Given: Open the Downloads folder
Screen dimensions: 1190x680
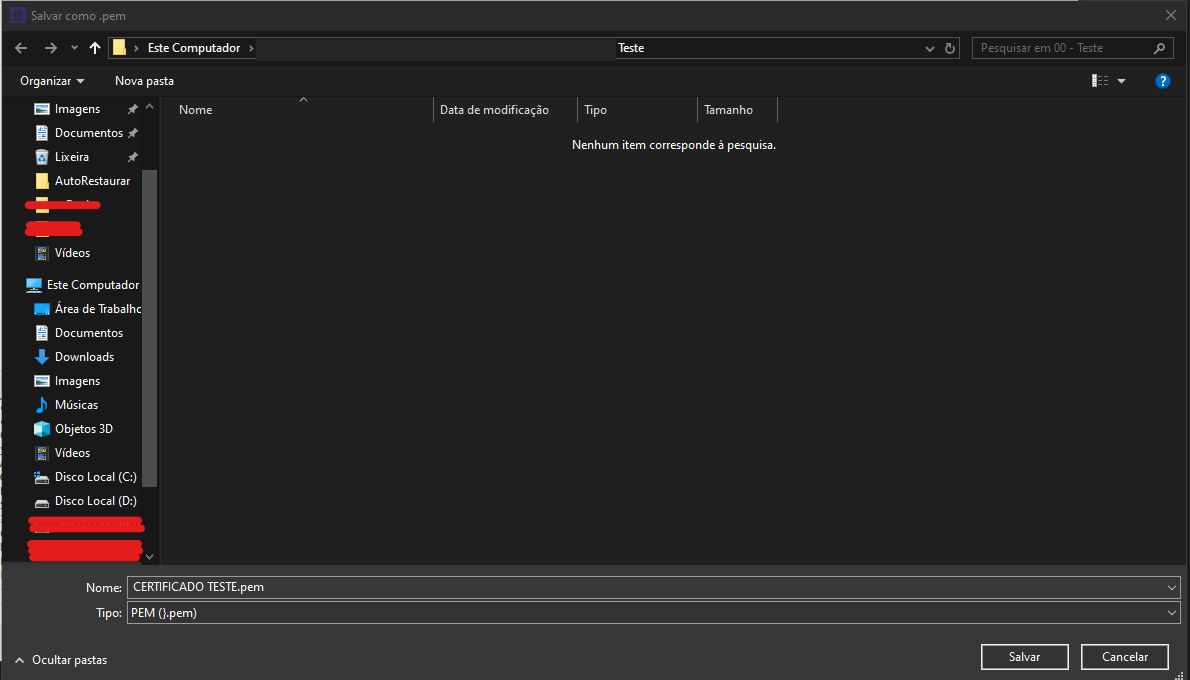Looking at the screenshot, I should pos(84,357).
